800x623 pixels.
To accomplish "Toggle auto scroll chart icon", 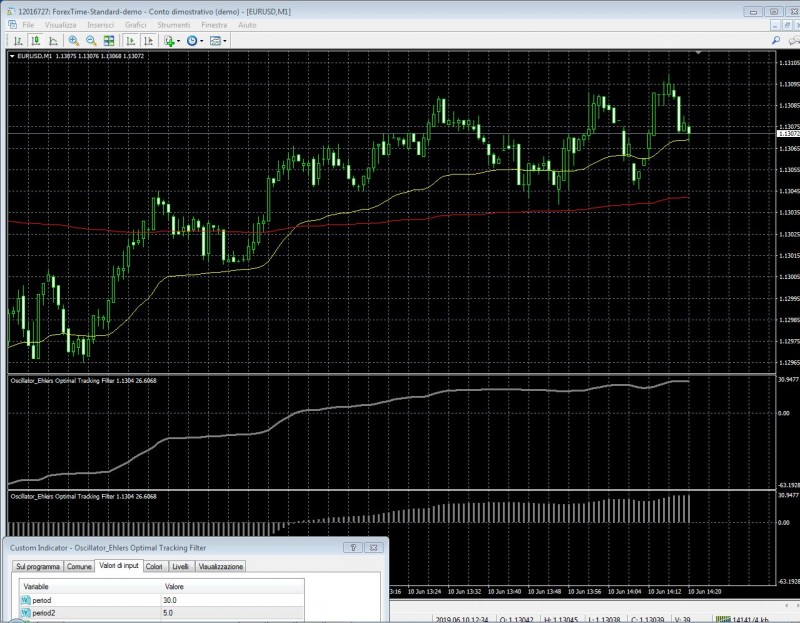I will coord(129,41).
